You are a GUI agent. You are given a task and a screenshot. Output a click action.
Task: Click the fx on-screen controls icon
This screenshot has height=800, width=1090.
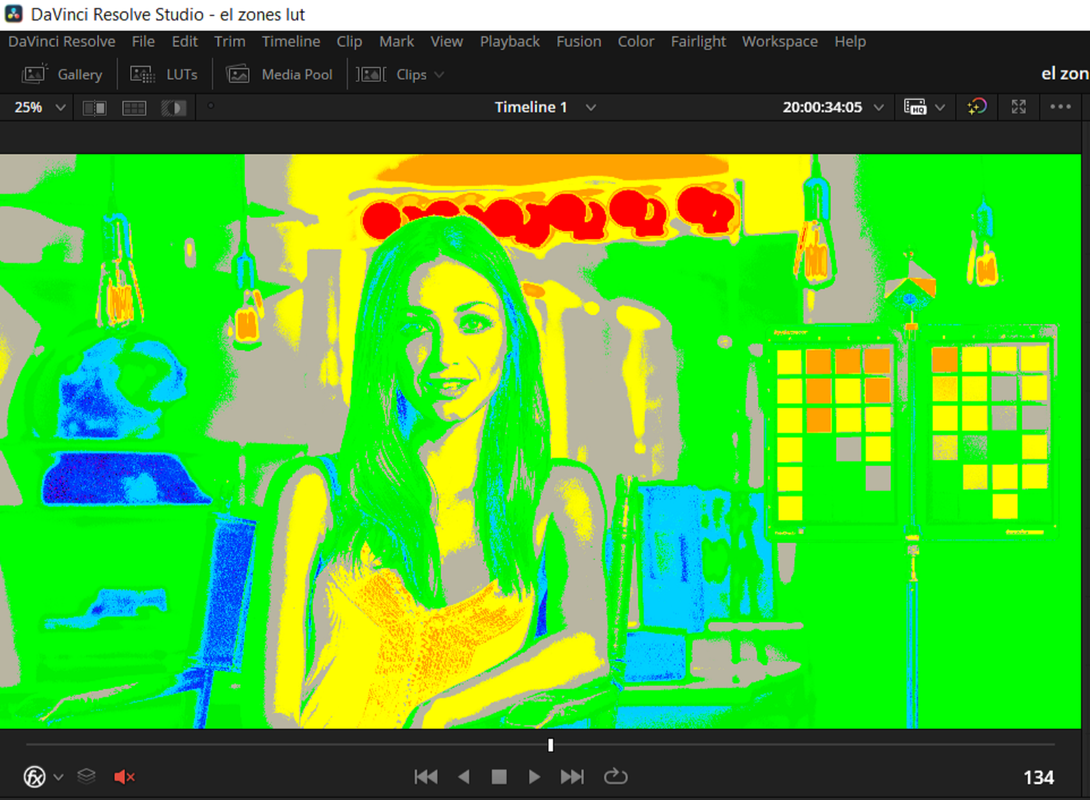point(35,776)
